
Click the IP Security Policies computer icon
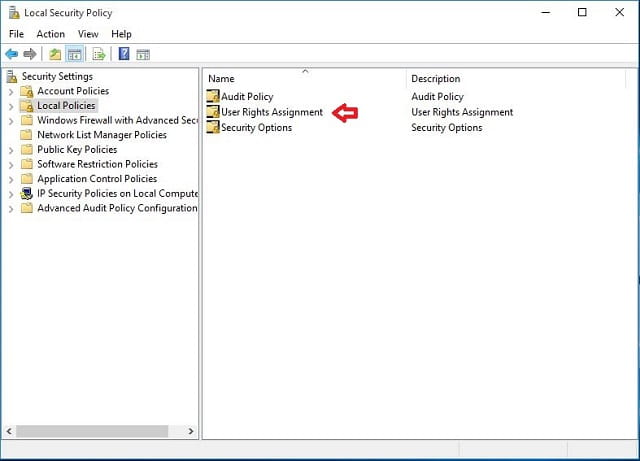click(27, 193)
